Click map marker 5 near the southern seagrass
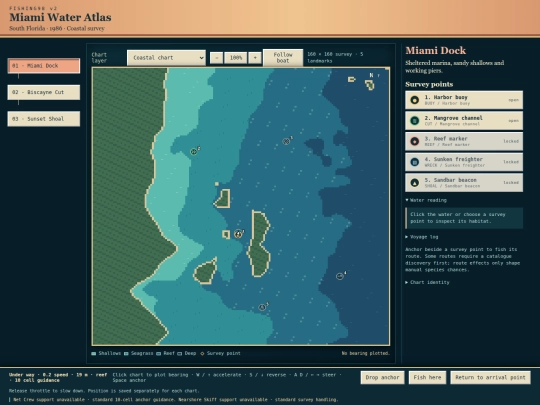The height and width of the screenshot is (405, 540). (262, 307)
